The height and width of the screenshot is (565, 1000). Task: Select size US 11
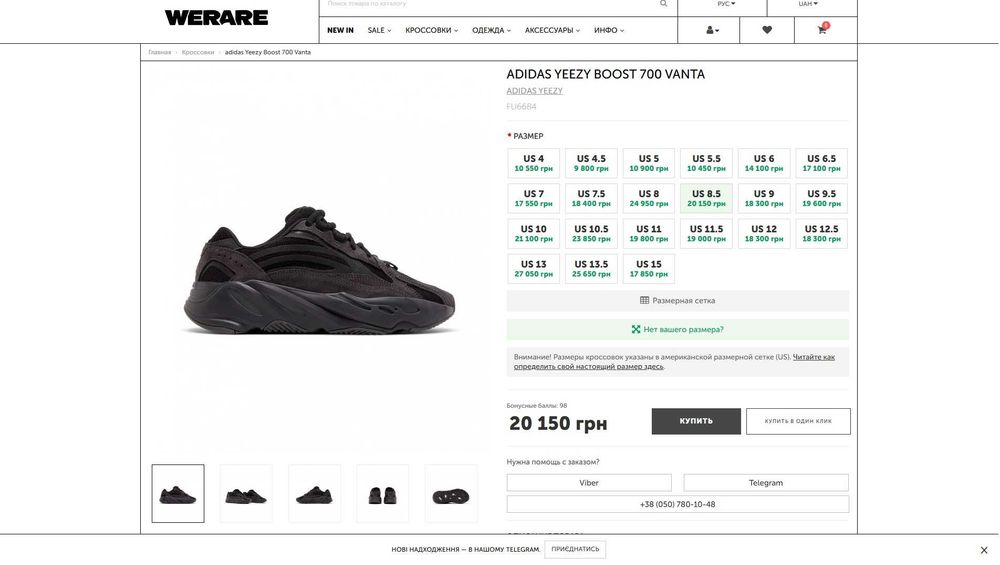coord(649,233)
